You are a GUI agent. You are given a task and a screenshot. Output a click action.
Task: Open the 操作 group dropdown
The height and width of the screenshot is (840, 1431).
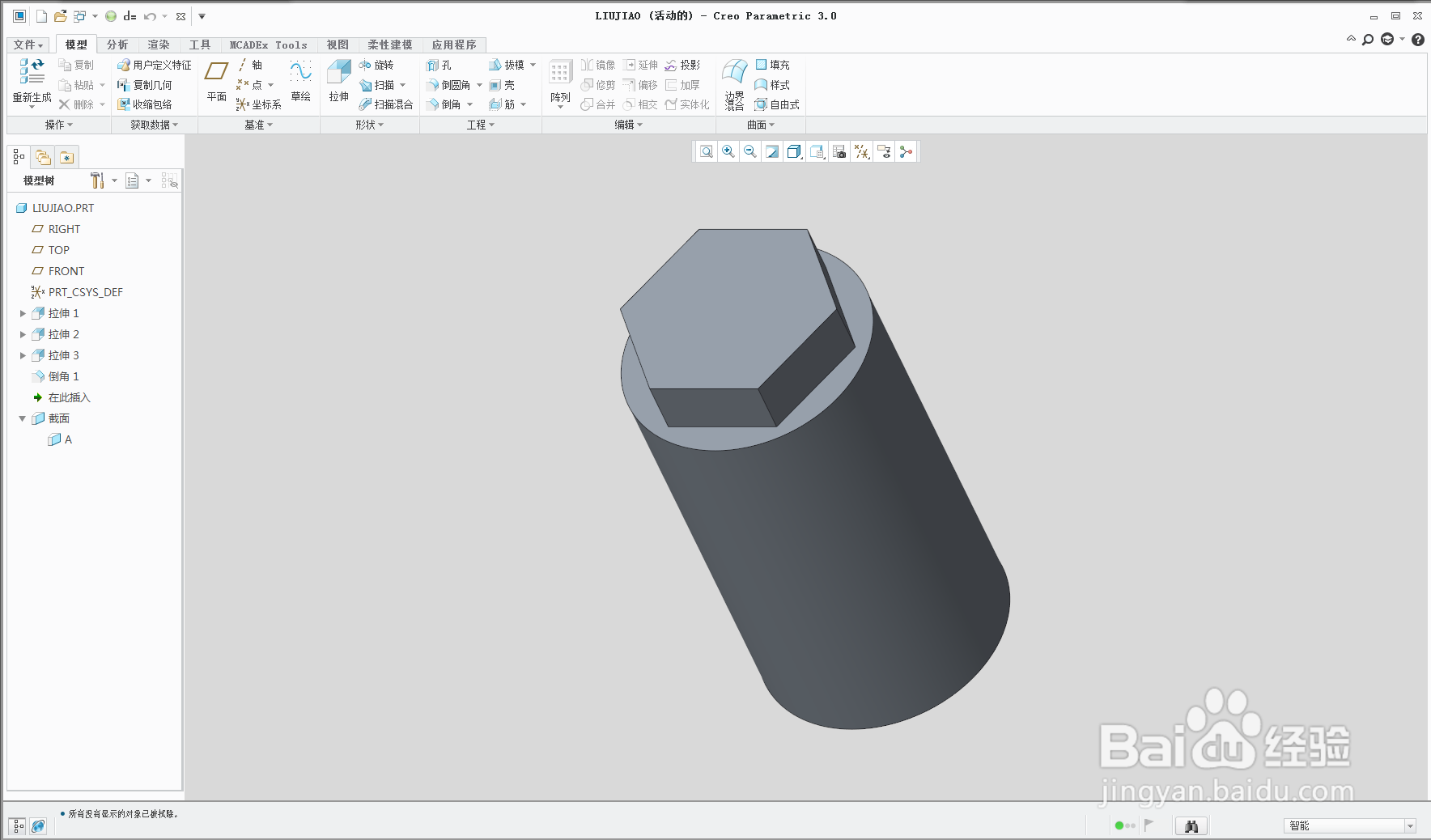58,125
